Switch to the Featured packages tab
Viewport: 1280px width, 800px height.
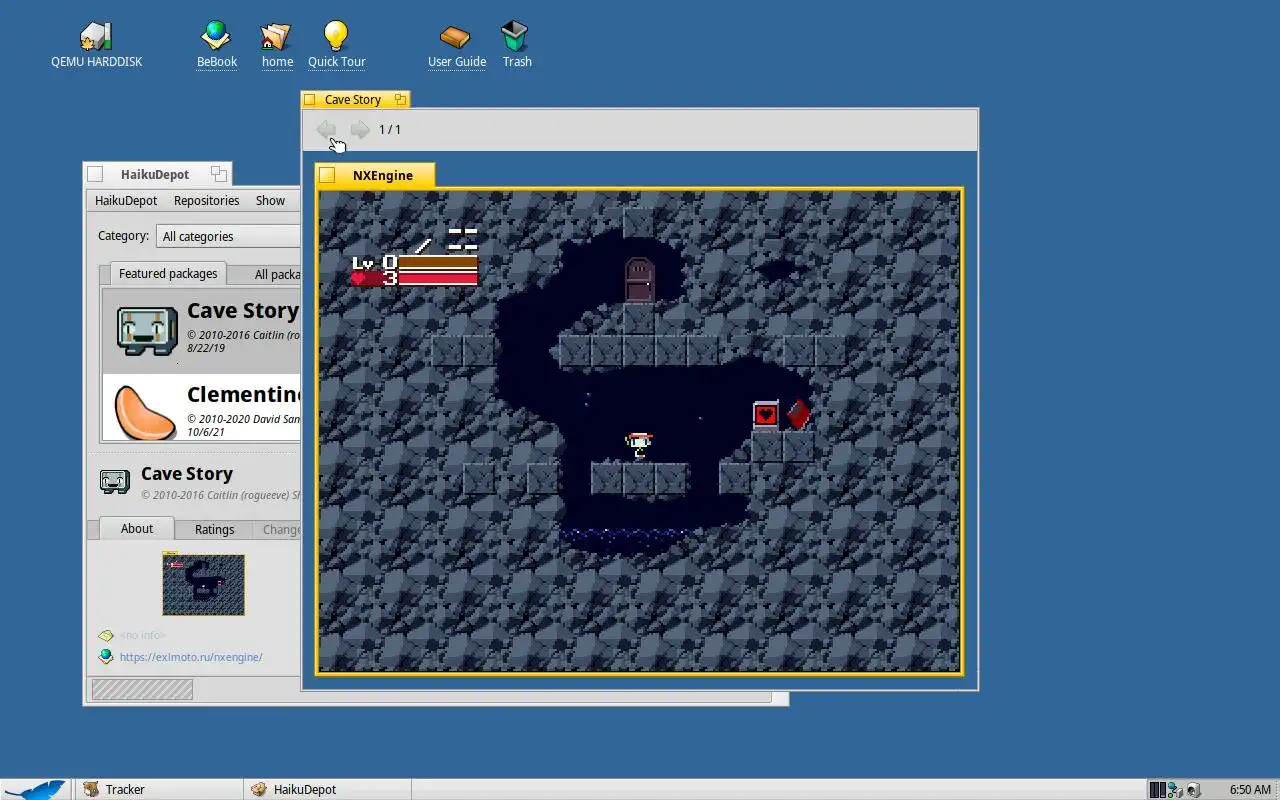168,273
